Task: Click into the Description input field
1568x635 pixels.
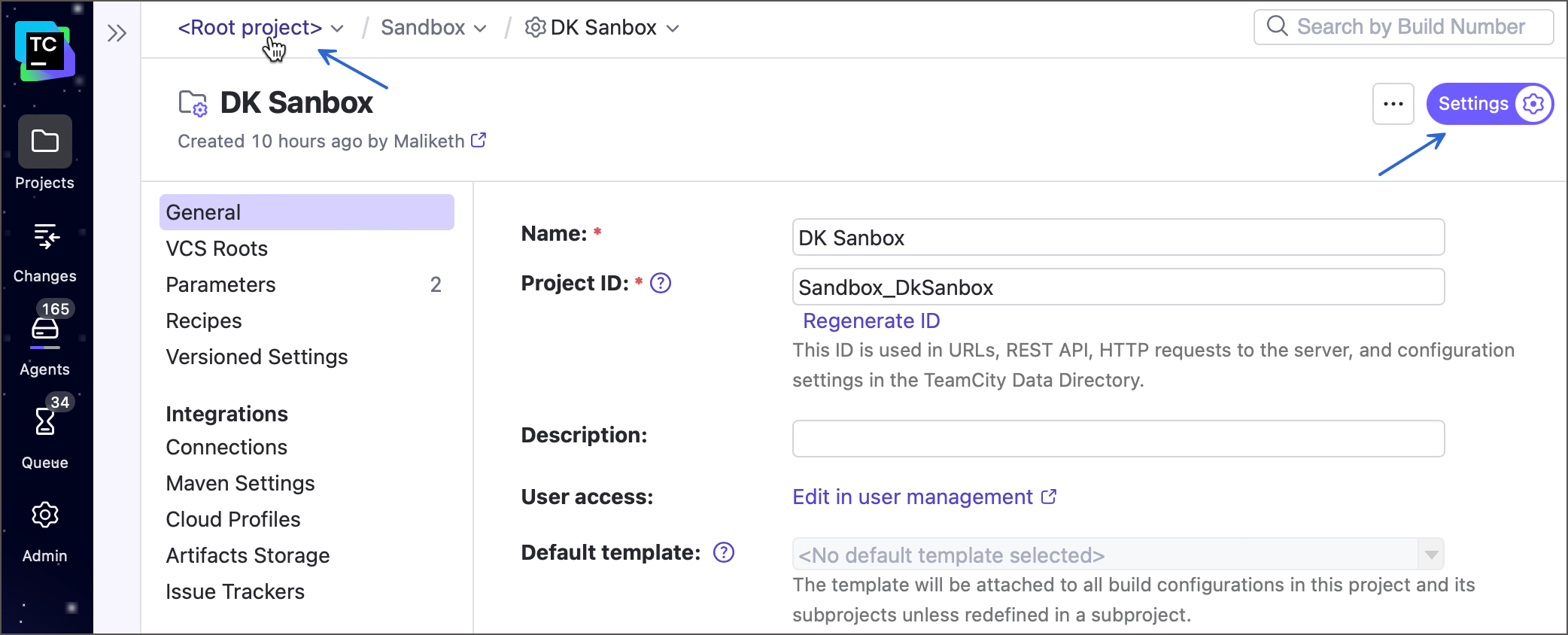Action: (1118, 439)
